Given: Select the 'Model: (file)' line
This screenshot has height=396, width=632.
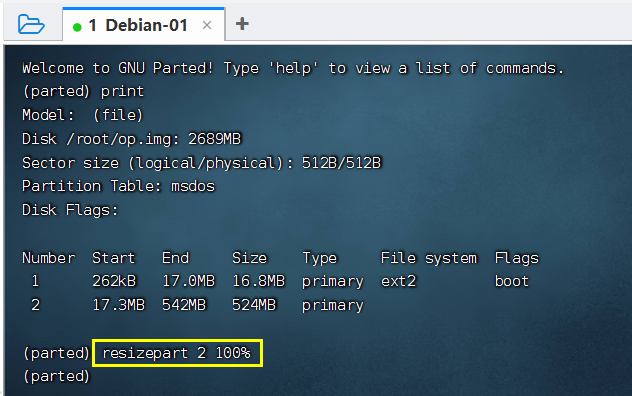Looking at the screenshot, I should 83,115.
